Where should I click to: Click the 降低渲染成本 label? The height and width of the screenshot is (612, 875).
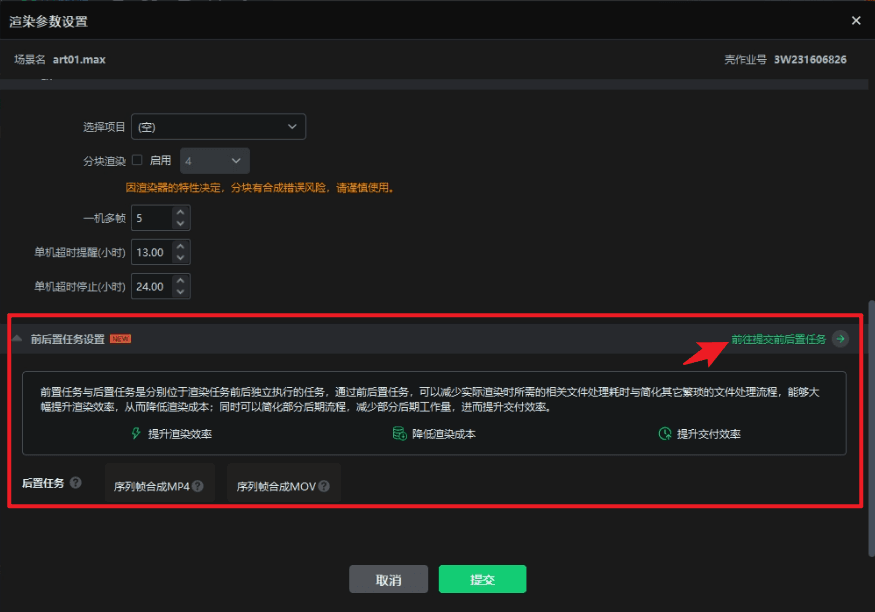pos(444,434)
